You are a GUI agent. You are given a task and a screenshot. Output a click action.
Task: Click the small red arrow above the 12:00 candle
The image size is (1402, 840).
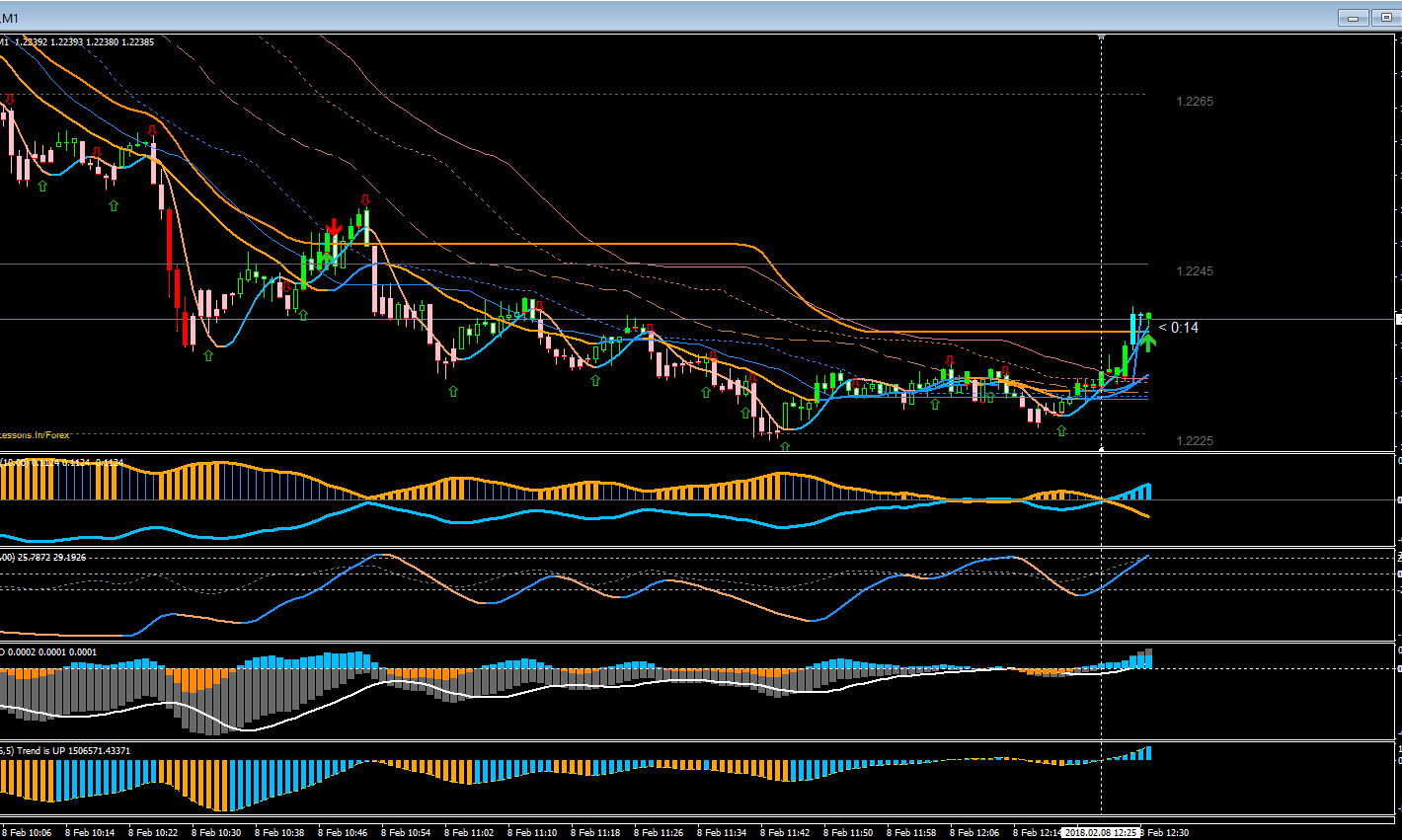949,361
